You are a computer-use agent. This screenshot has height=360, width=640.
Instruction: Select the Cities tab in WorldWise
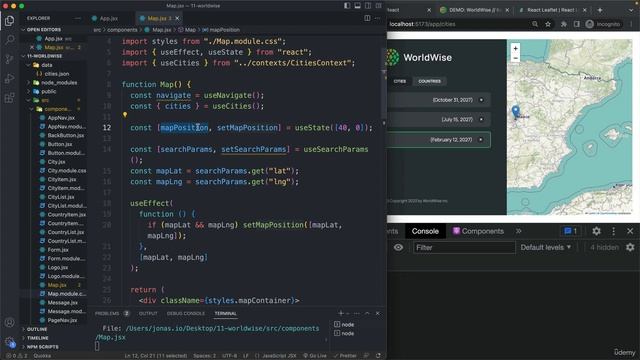pyautogui.click(x=400, y=81)
